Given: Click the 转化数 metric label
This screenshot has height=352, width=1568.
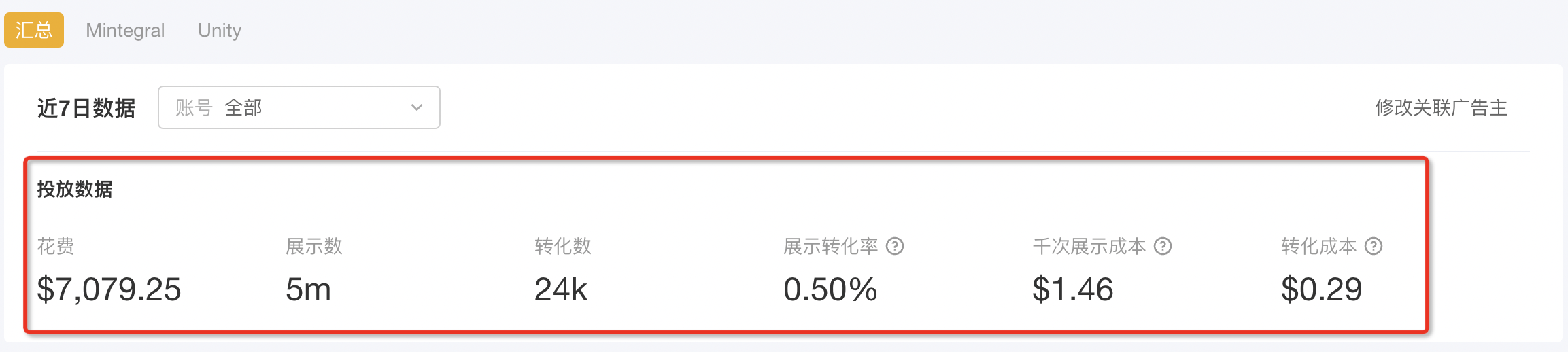Looking at the screenshot, I should pos(563,246).
